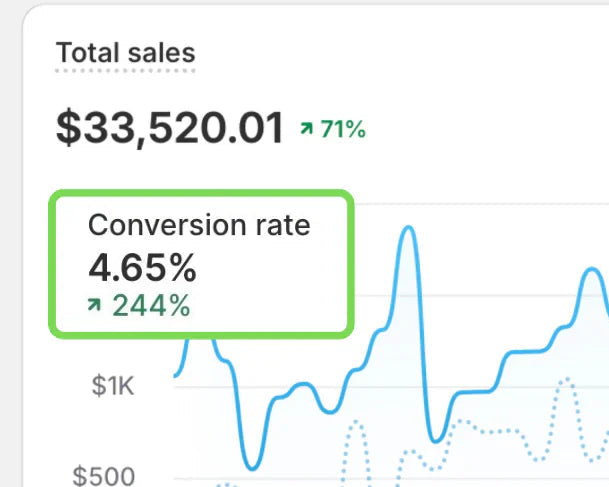Select the $33,520.01 total sales amount
This screenshot has height=487, width=609.
[x=170, y=128]
